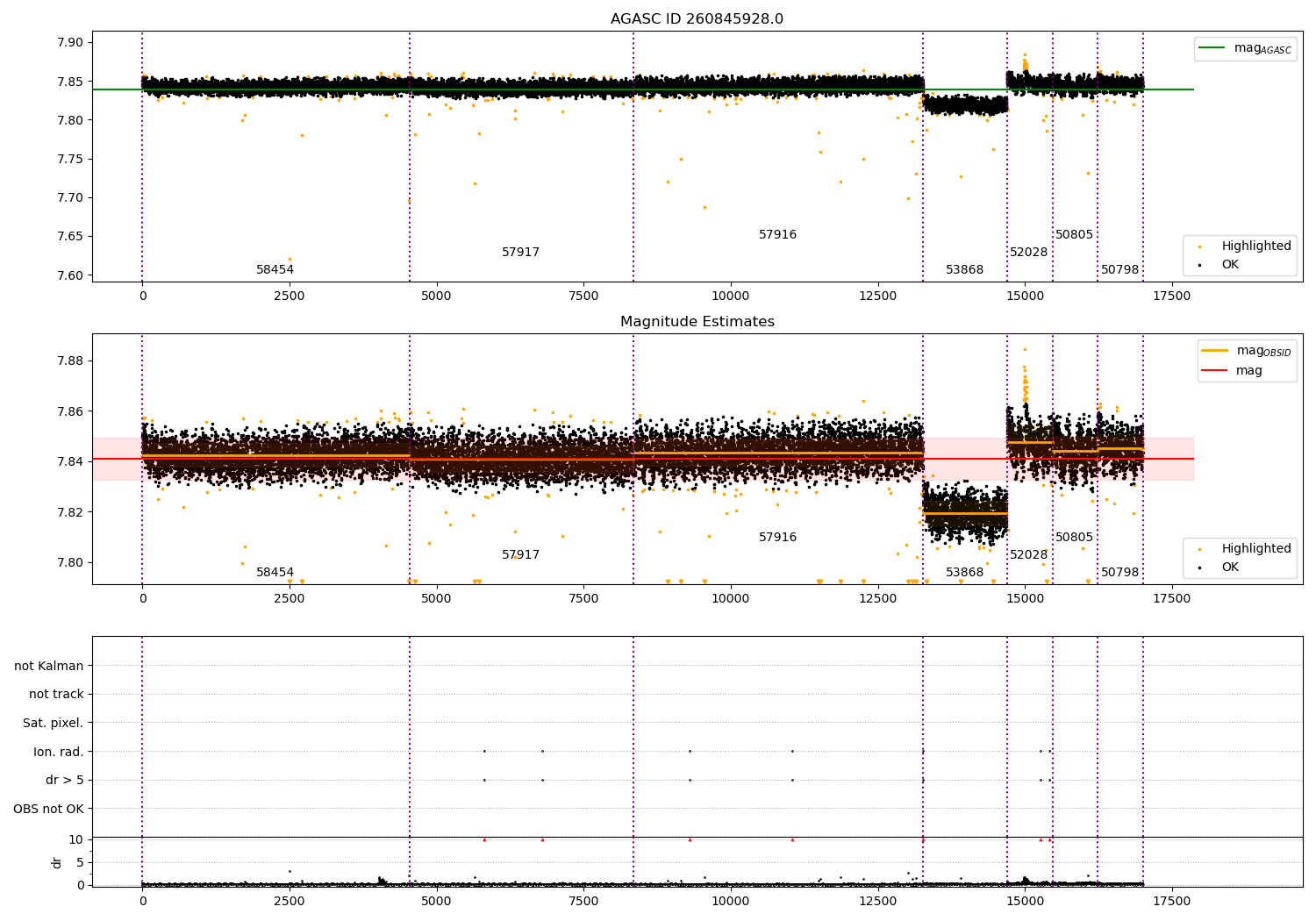This screenshot has height=921, width=1316.
Task: Click the 10 tick label on the dr axis
Action: [x=76, y=839]
